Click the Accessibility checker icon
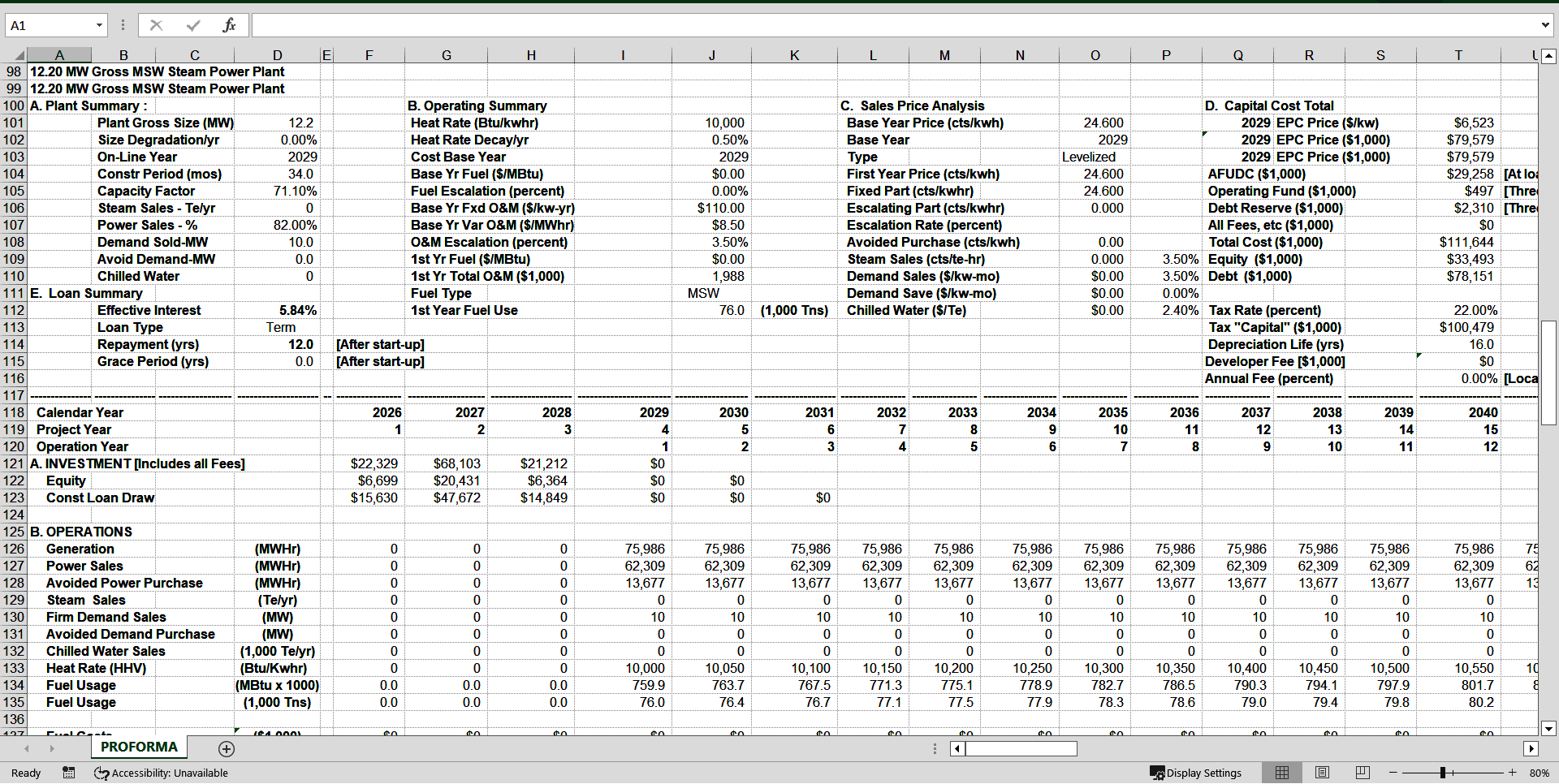 pos(101,773)
